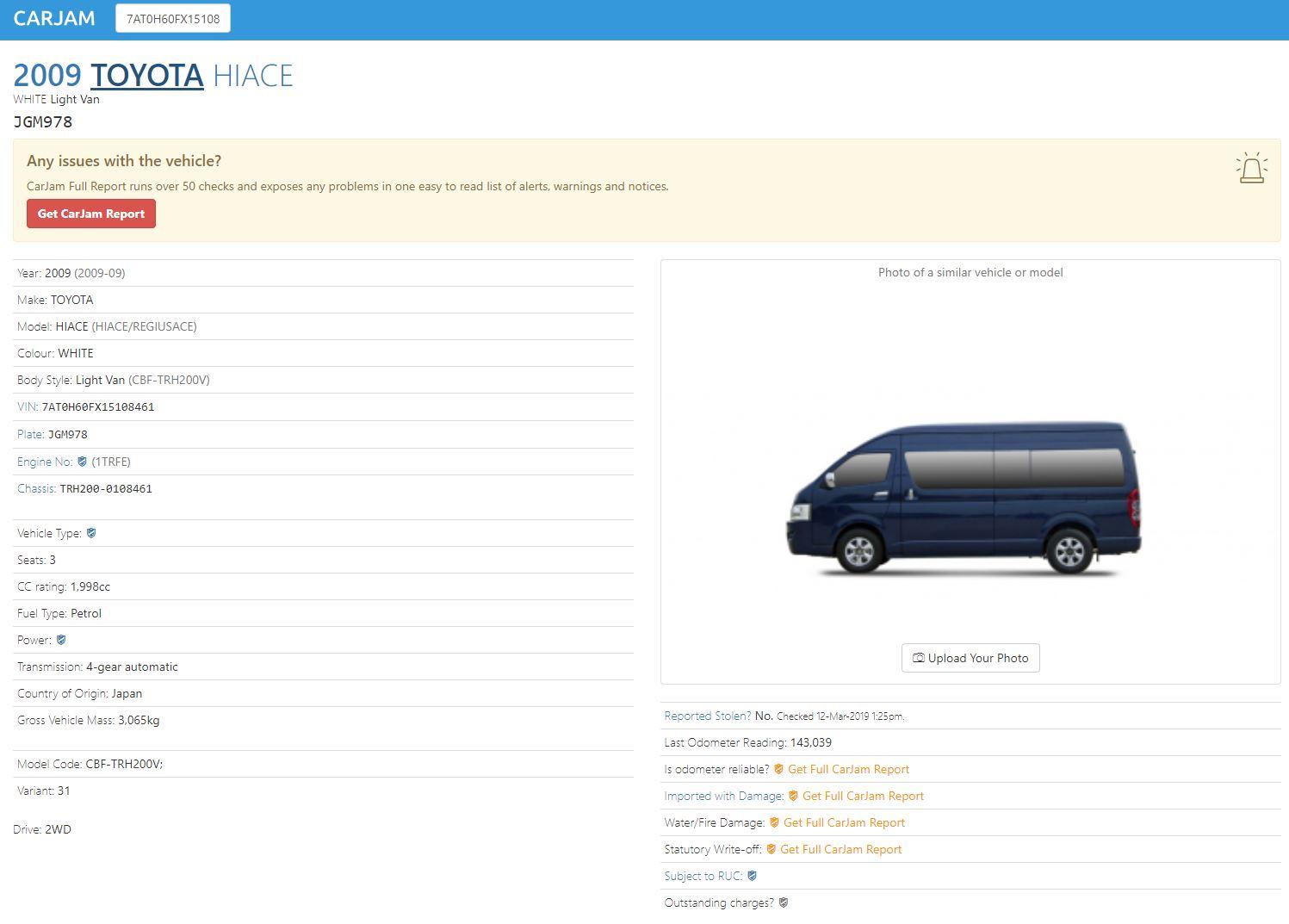The width and height of the screenshot is (1289, 924).
Task: Click the VIN value 7AT0H60FX15108461
Action: tap(98, 407)
